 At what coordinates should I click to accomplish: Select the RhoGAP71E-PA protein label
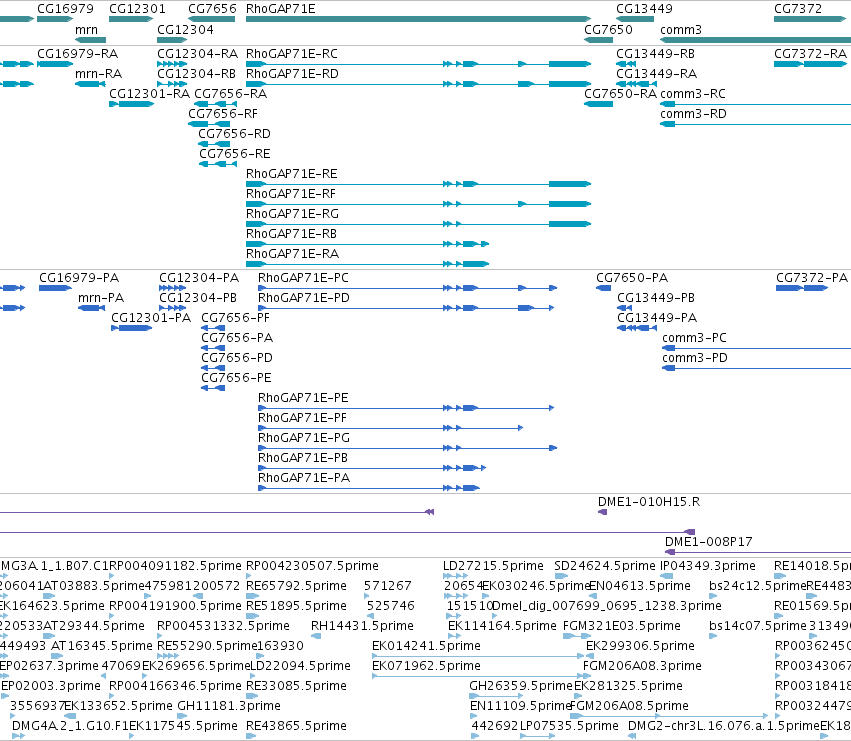pyautogui.click(x=304, y=478)
